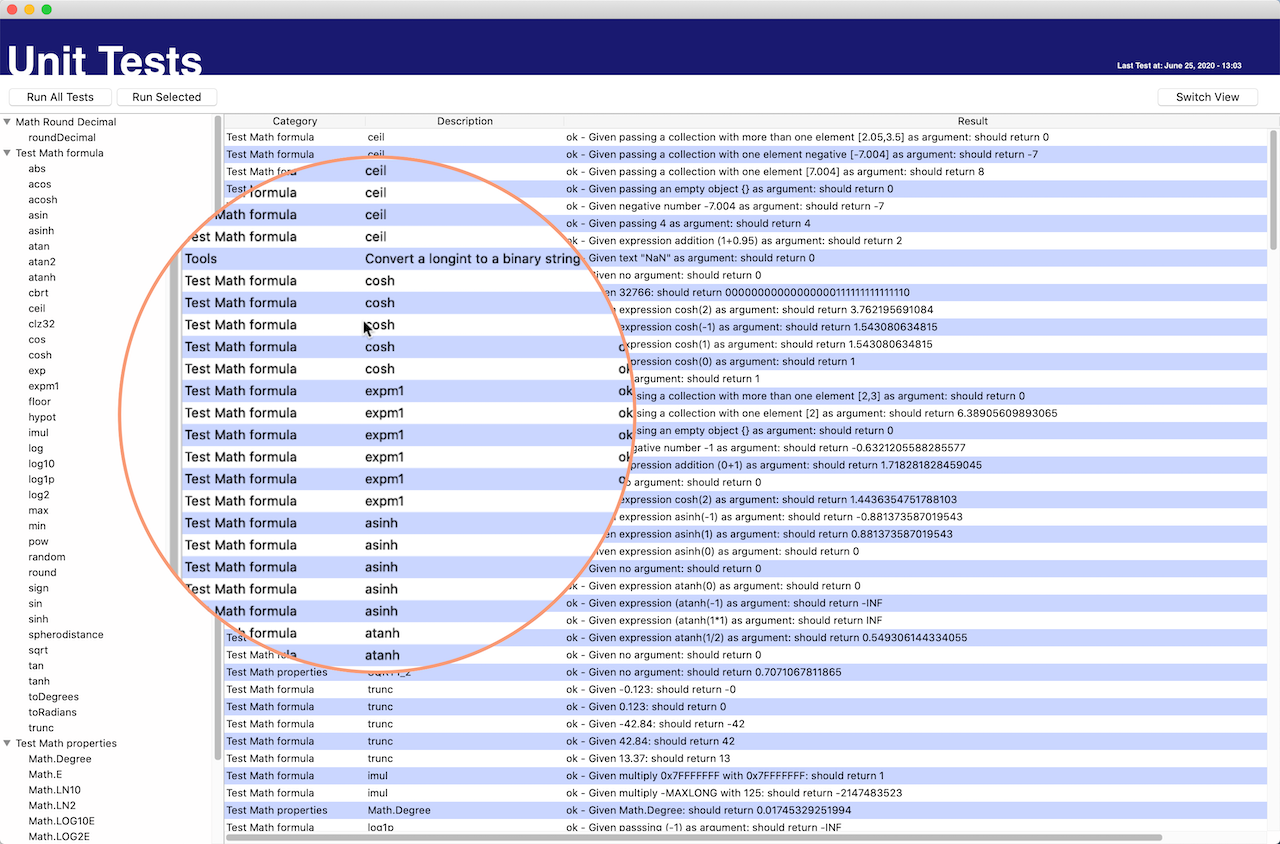Click the Run All Tests button
The height and width of the screenshot is (844, 1280).
pyautogui.click(x=60, y=97)
